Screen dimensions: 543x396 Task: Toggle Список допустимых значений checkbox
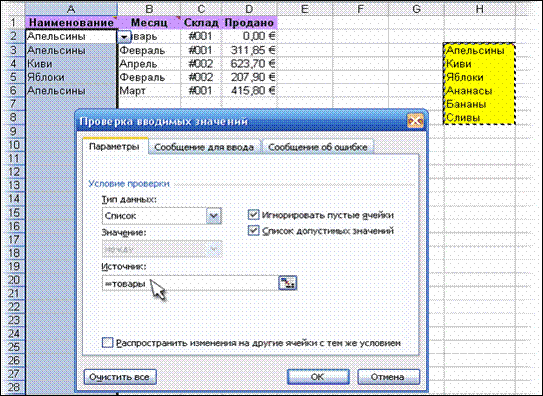(x=253, y=230)
